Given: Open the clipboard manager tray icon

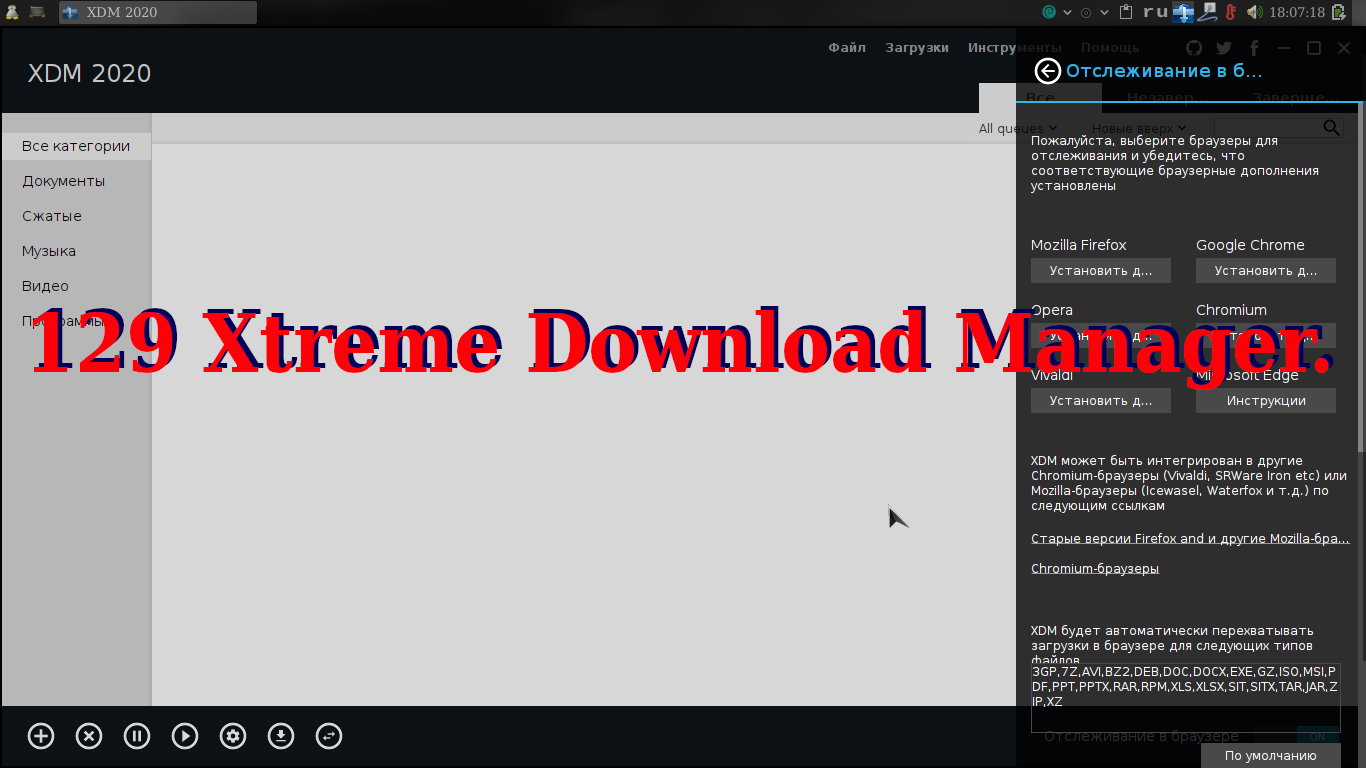Looking at the screenshot, I should click(x=1127, y=12).
